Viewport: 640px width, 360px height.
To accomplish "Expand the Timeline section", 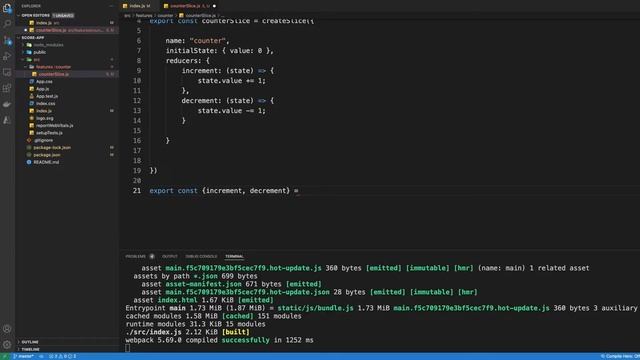I will pos(30,349).
